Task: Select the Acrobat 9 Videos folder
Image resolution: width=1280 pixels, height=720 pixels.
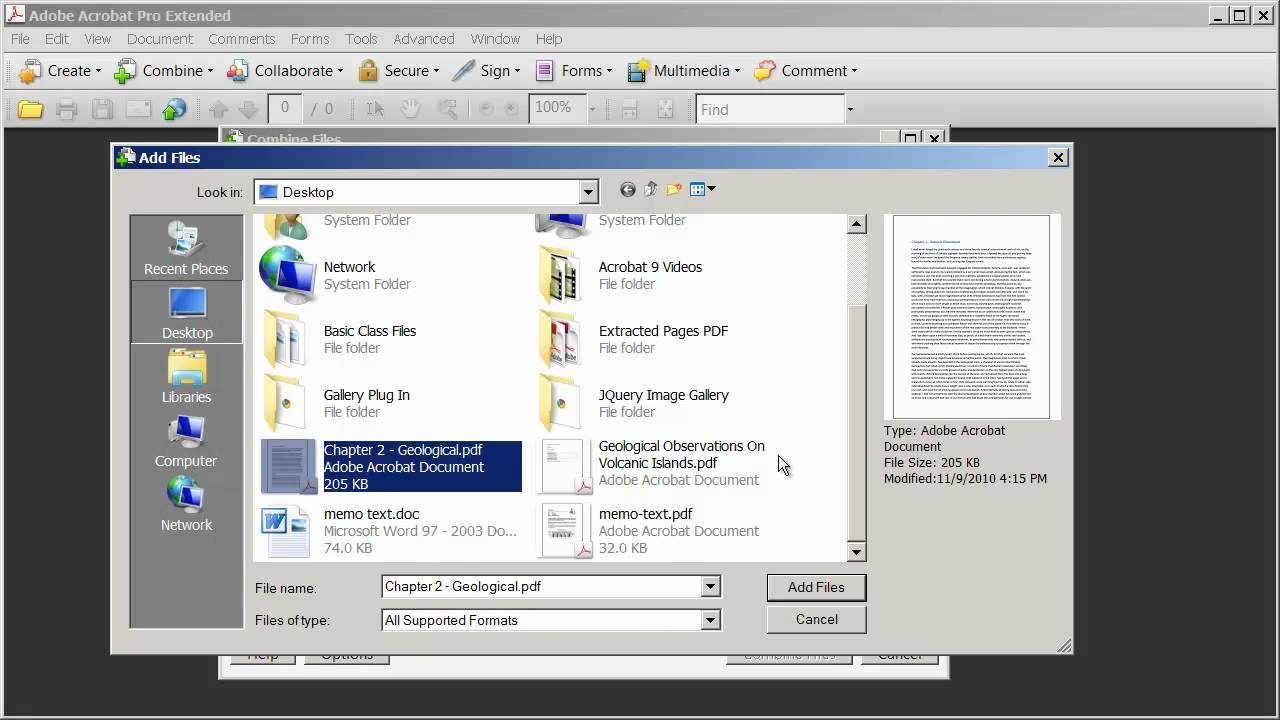Action: pos(620,275)
